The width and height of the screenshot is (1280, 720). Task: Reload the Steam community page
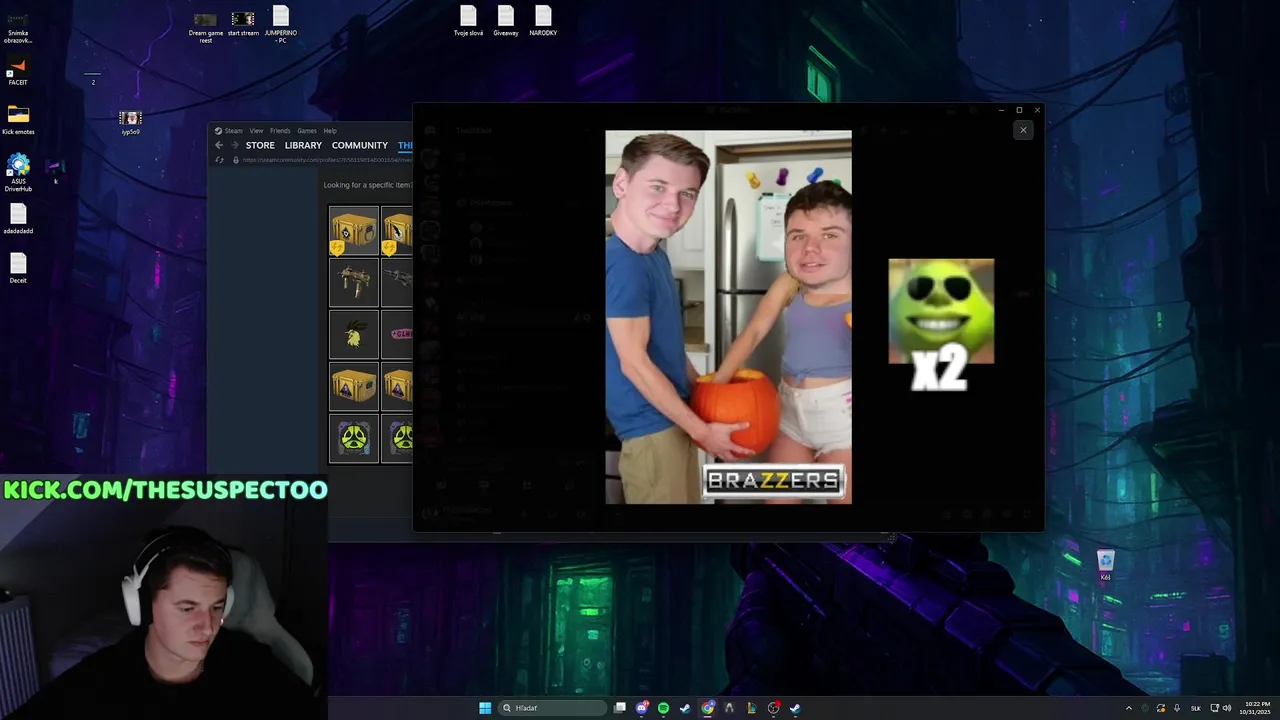pos(220,160)
